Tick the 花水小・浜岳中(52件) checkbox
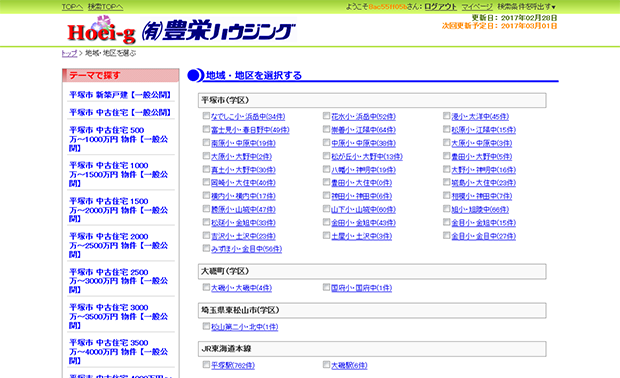The image size is (620, 378). (x=326, y=116)
